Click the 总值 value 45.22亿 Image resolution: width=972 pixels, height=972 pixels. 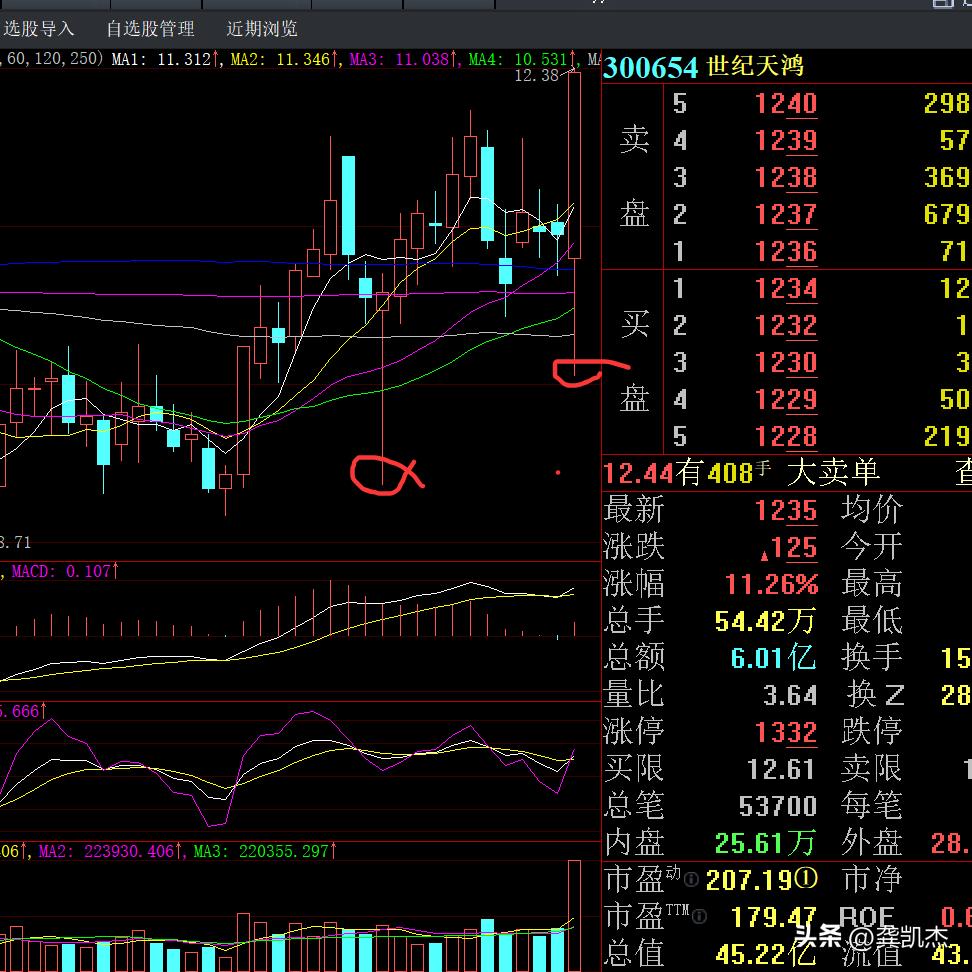(766, 954)
